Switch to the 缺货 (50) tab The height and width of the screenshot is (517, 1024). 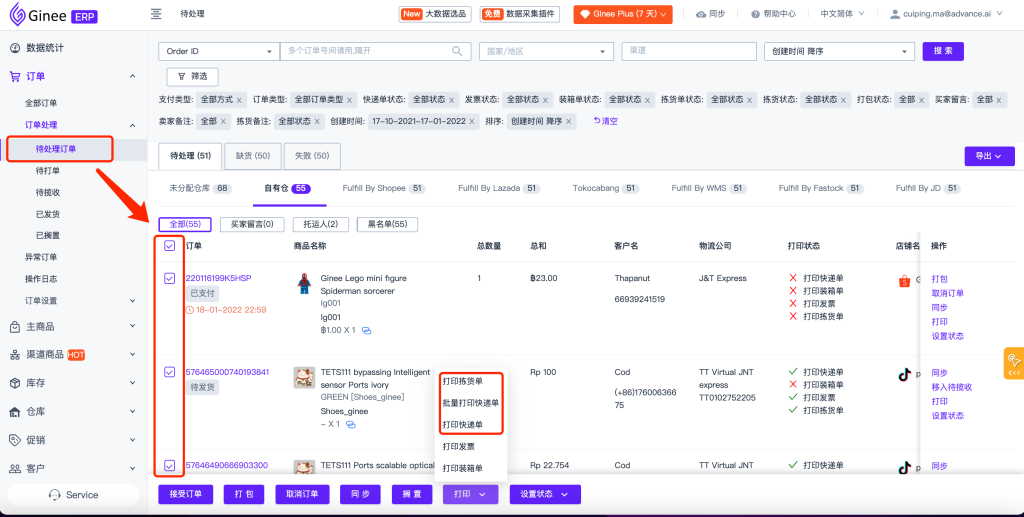253,156
